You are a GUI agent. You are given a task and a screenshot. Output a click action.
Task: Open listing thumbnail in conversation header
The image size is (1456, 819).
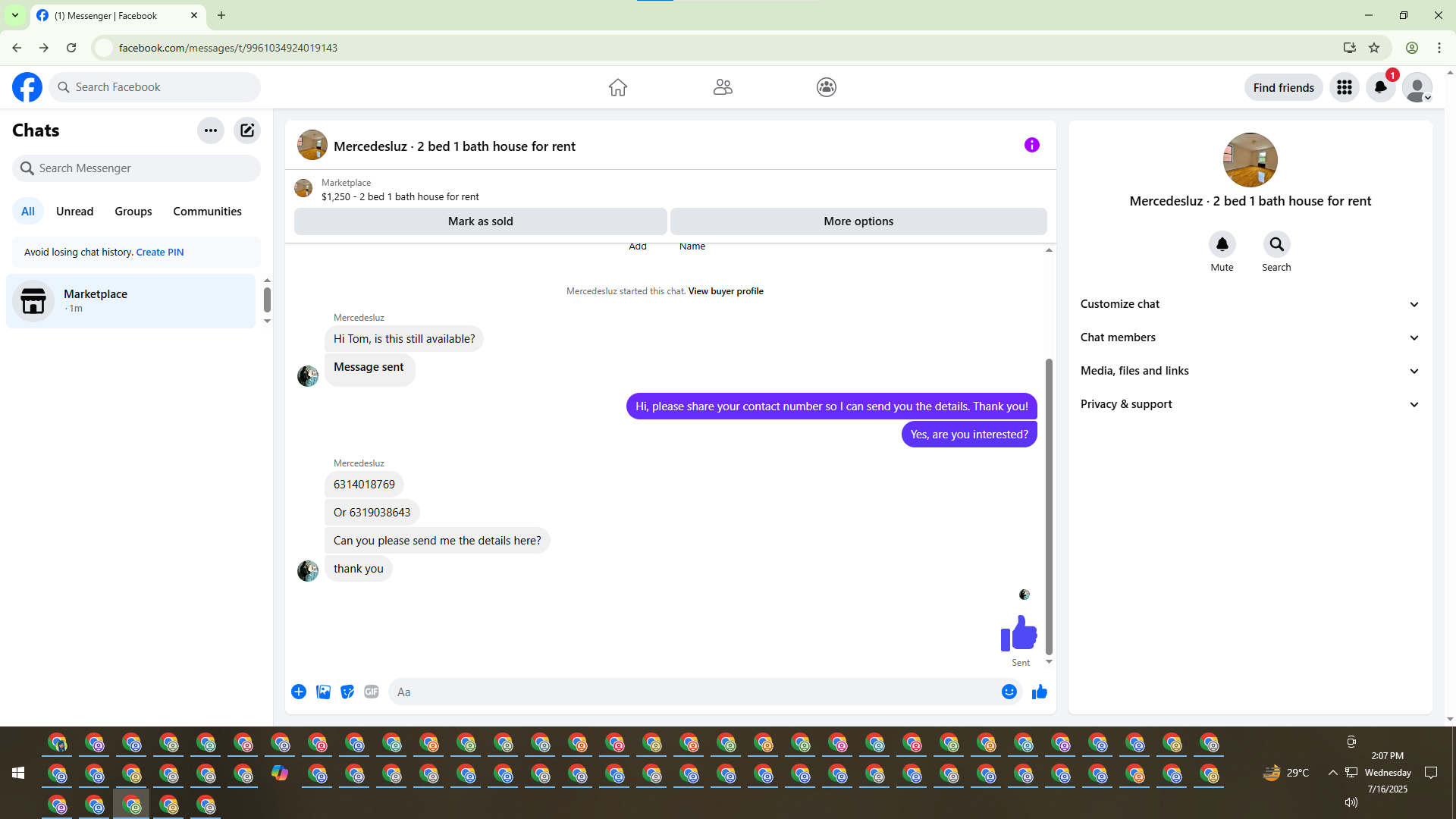tap(312, 145)
